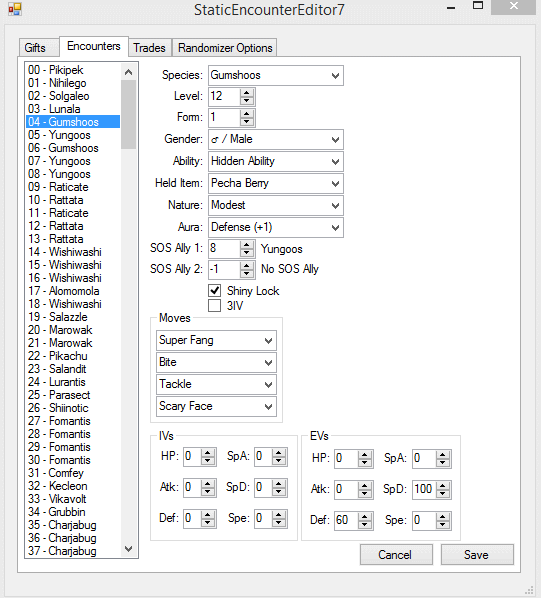
Task: Click the EV Def field showing 60
Action: click(x=347, y=521)
